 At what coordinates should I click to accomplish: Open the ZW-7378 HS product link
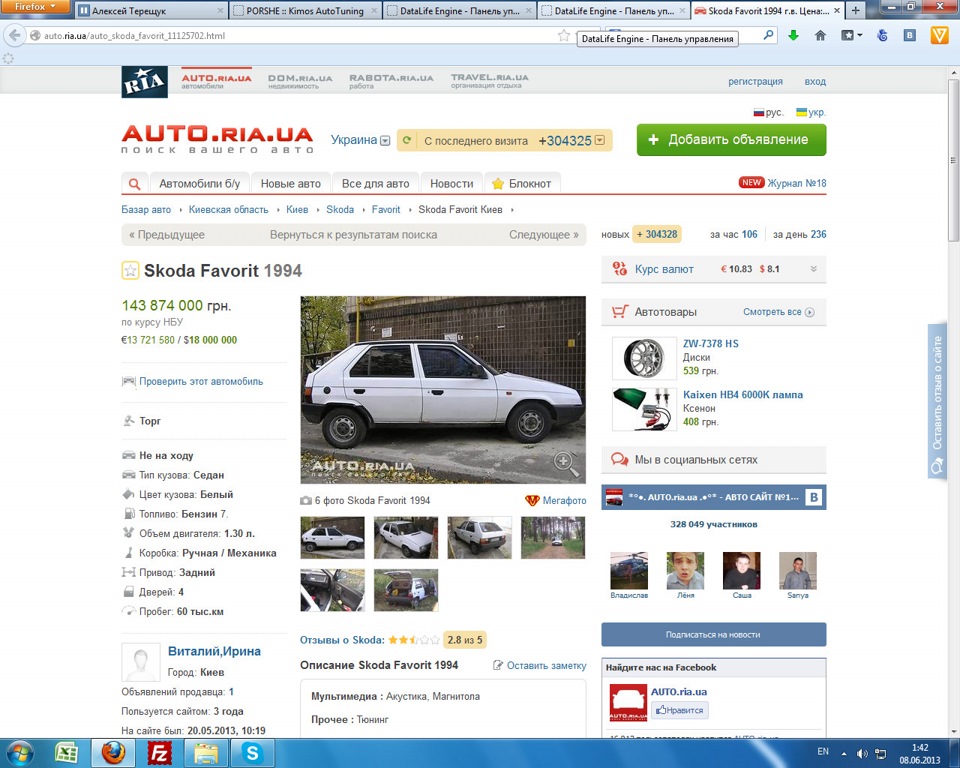click(x=711, y=344)
